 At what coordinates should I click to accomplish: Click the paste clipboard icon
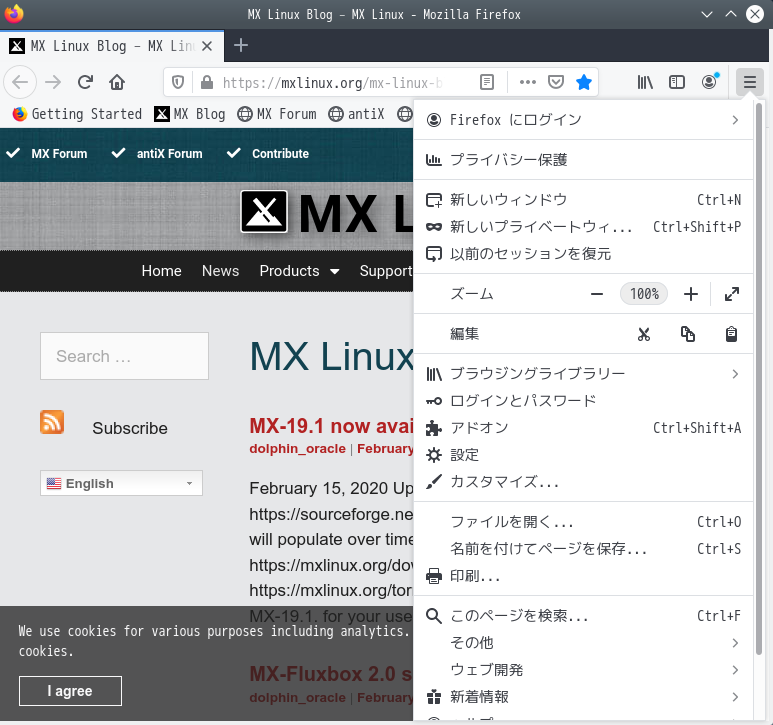coord(731,334)
